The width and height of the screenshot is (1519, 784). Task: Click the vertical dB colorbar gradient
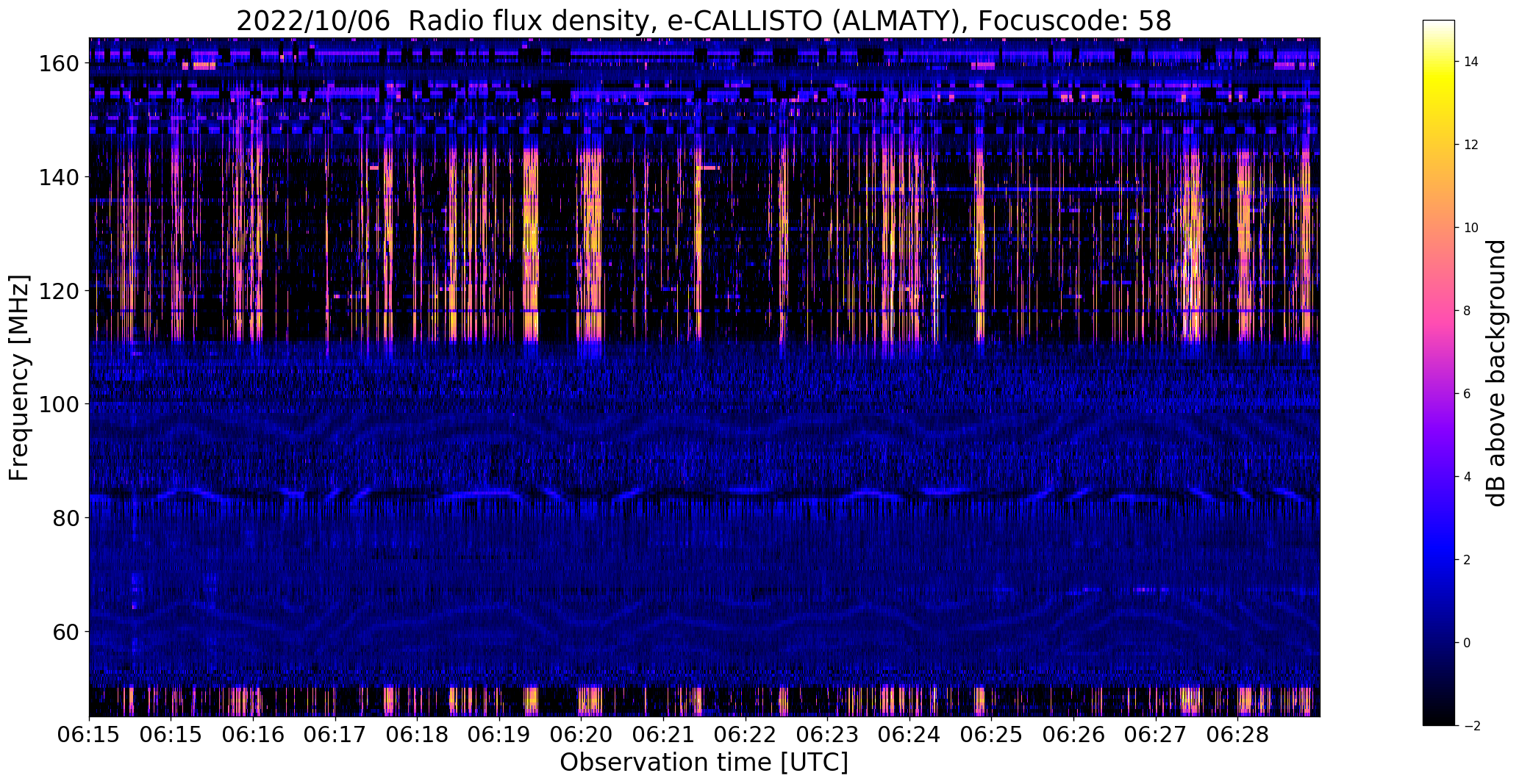click(1439, 373)
